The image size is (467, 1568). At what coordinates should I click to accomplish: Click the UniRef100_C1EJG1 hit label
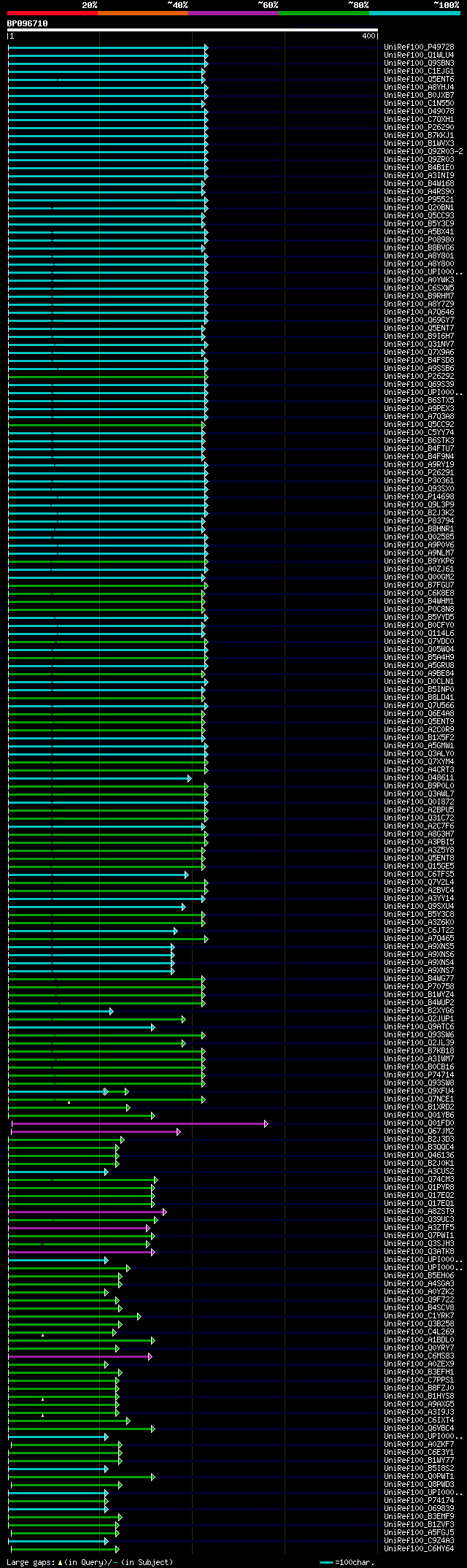click(419, 71)
